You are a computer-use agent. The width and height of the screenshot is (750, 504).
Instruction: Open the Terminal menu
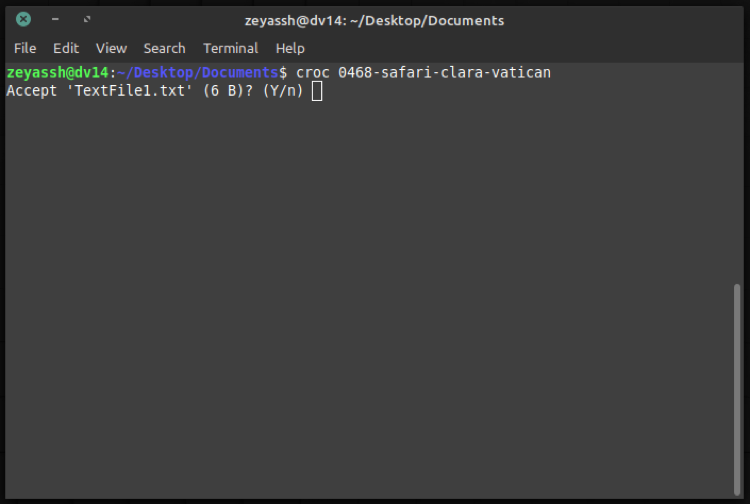tap(230, 48)
